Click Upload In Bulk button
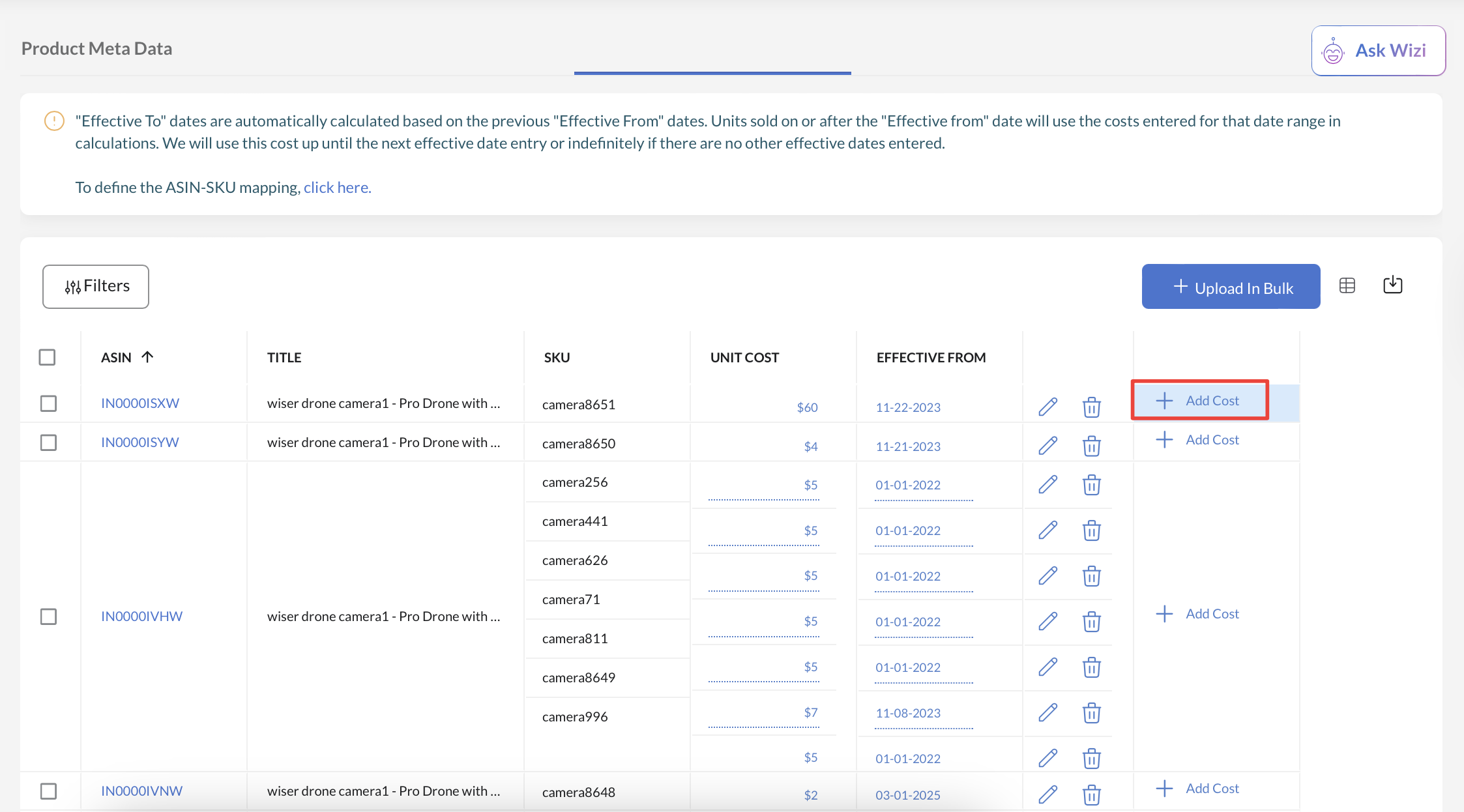 pyautogui.click(x=1231, y=287)
